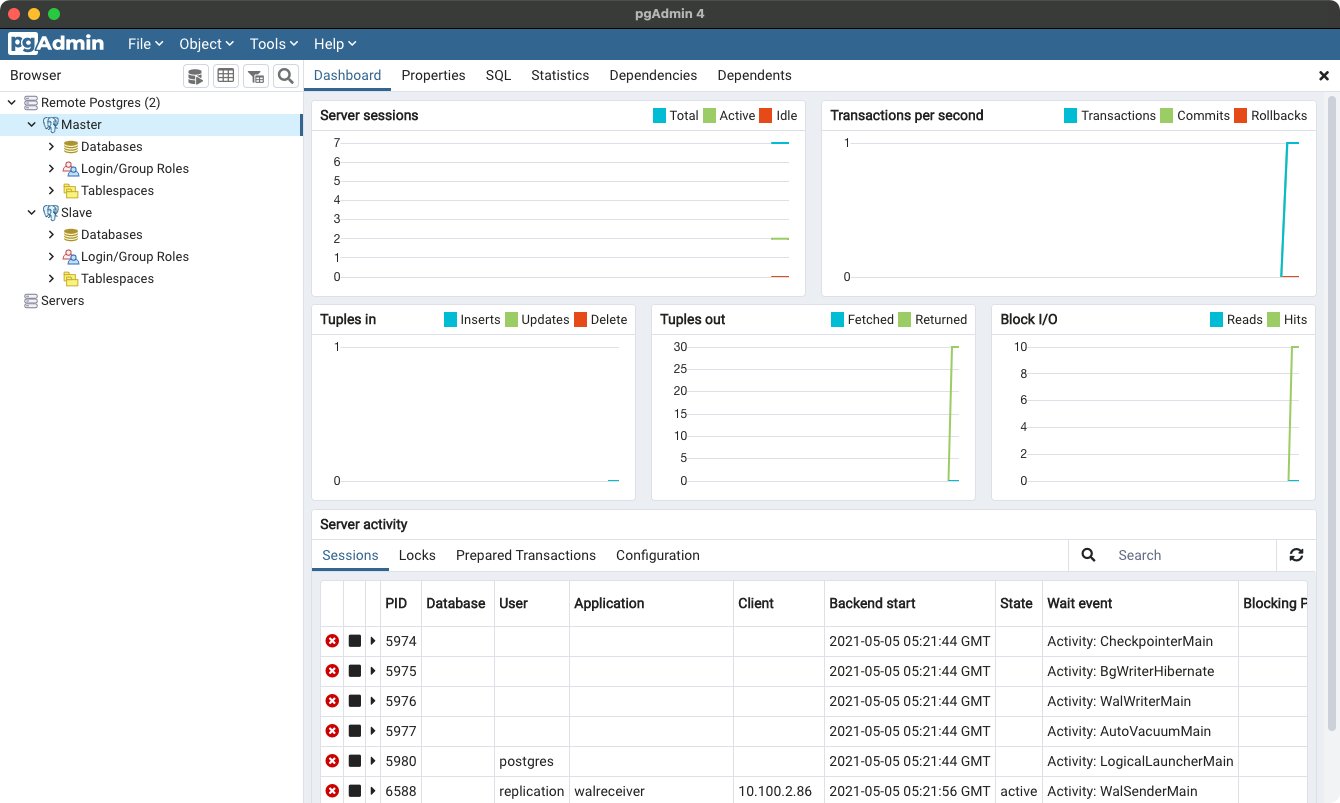Open the File menu
Image resolution: width=1340 pixels, height=803 pixels.
click(145, 44)
